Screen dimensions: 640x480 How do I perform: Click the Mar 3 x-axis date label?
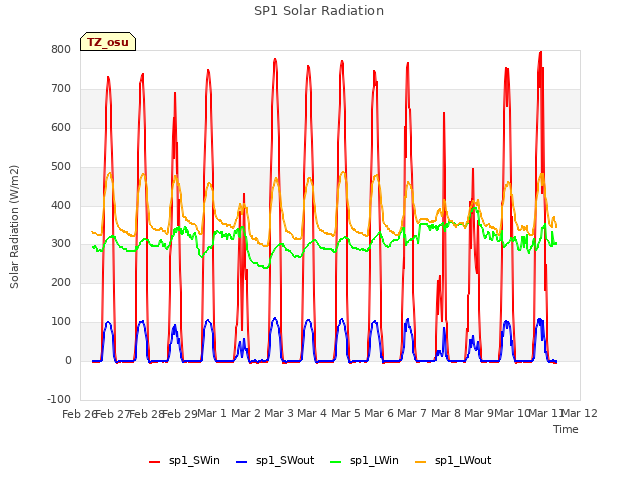279,413
